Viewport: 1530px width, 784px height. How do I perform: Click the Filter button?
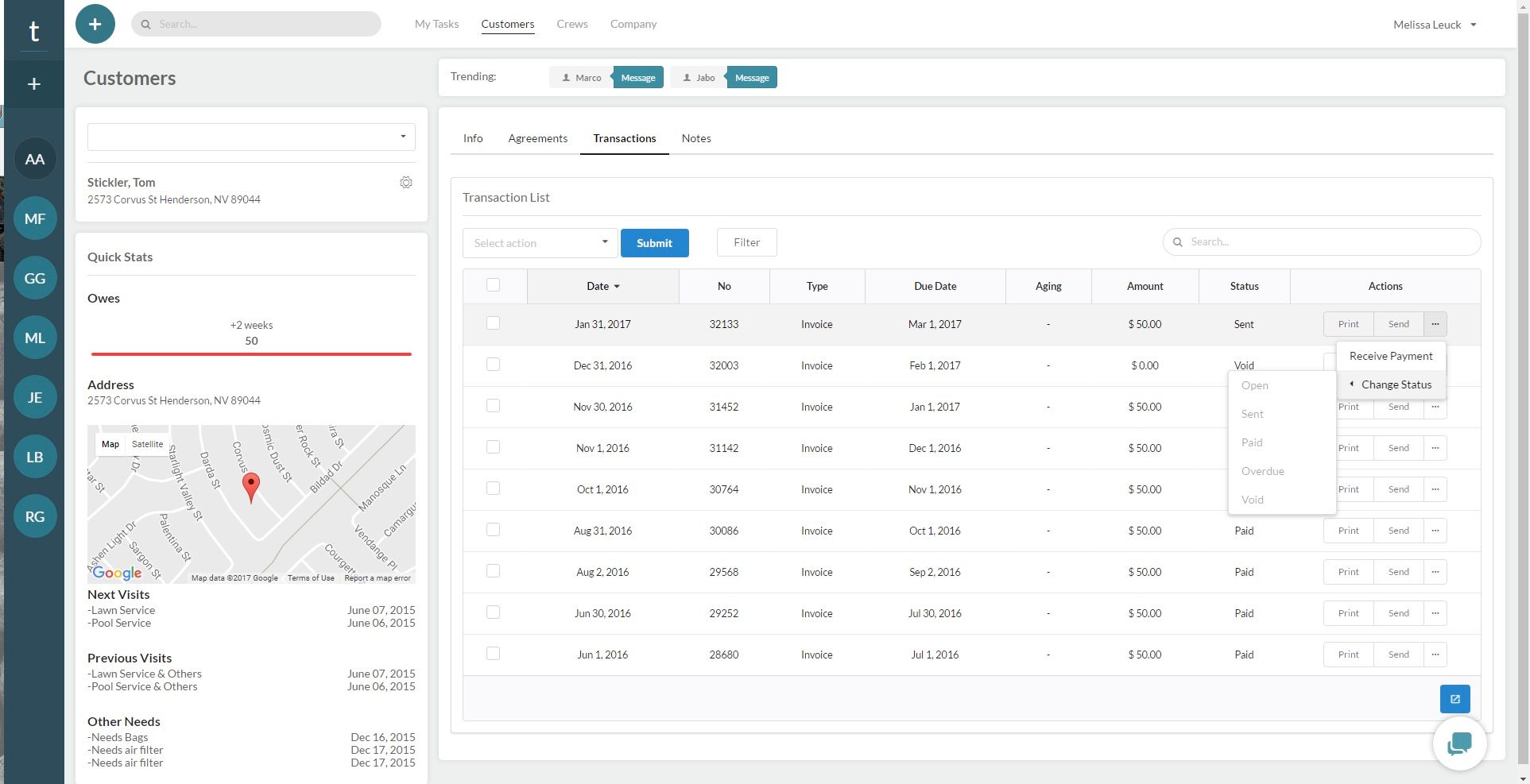click(x=746, y=242)
